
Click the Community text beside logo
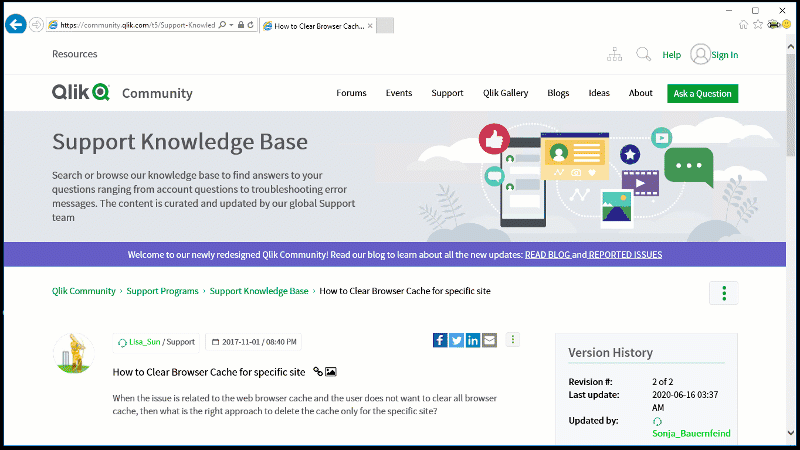(x=157, y=93)
